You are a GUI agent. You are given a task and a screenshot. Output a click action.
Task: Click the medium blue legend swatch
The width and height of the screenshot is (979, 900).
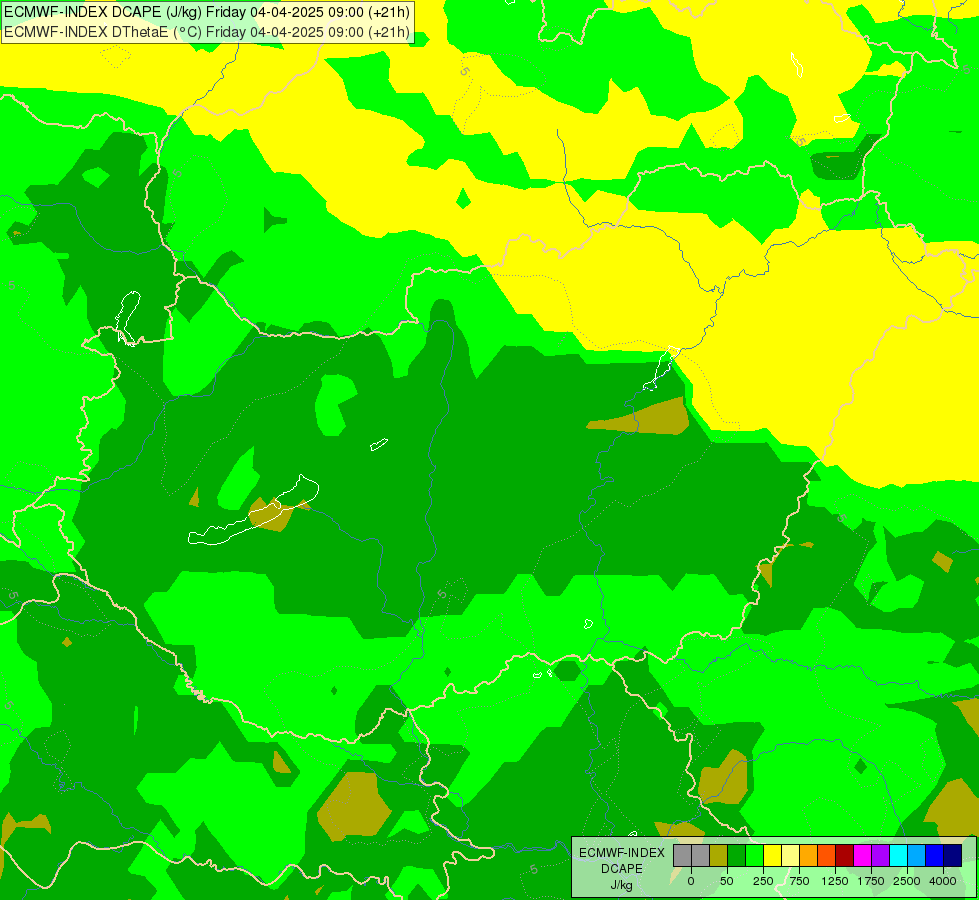click(935, 856)
